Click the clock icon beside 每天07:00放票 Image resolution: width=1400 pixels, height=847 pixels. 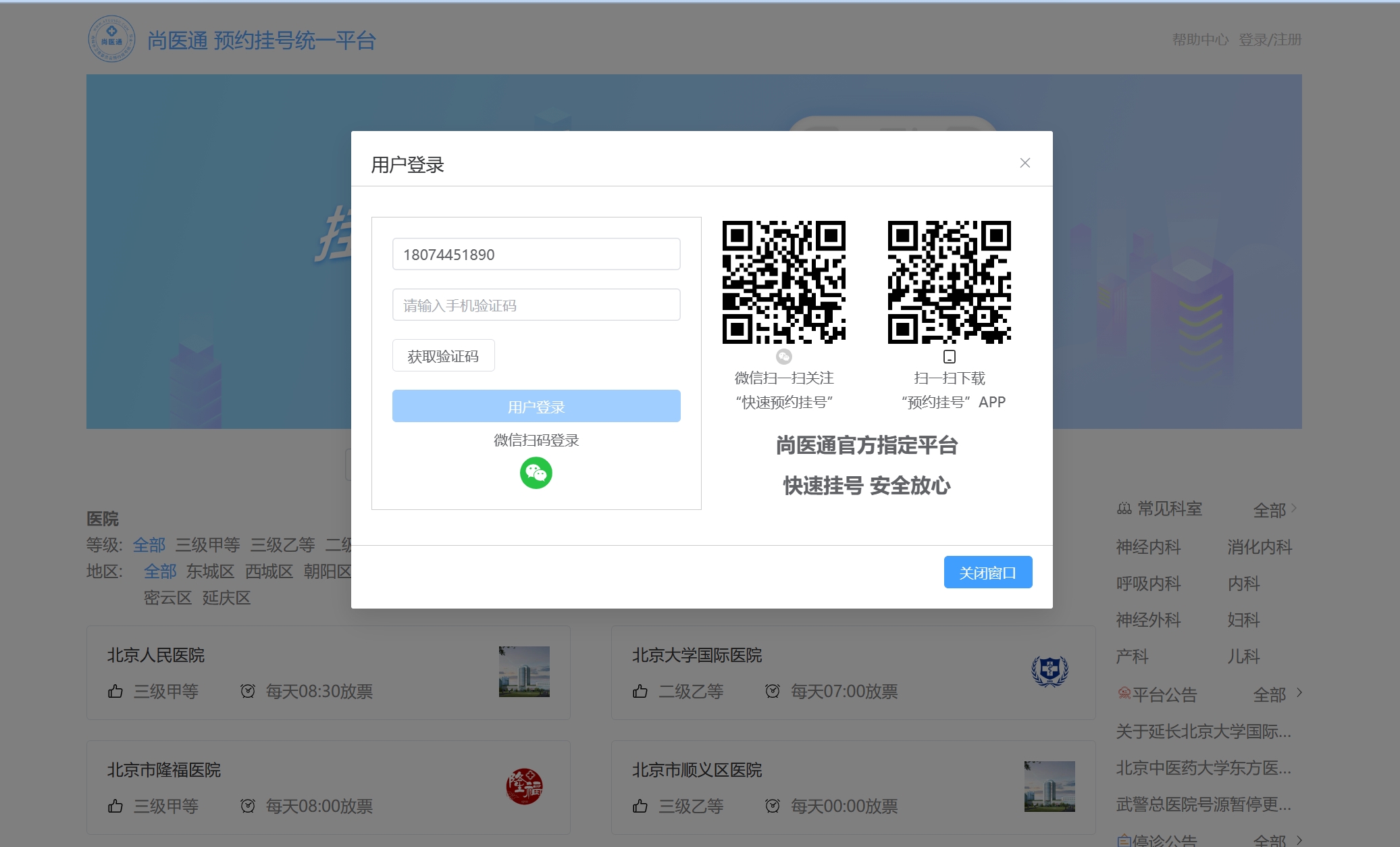(773, 691)
